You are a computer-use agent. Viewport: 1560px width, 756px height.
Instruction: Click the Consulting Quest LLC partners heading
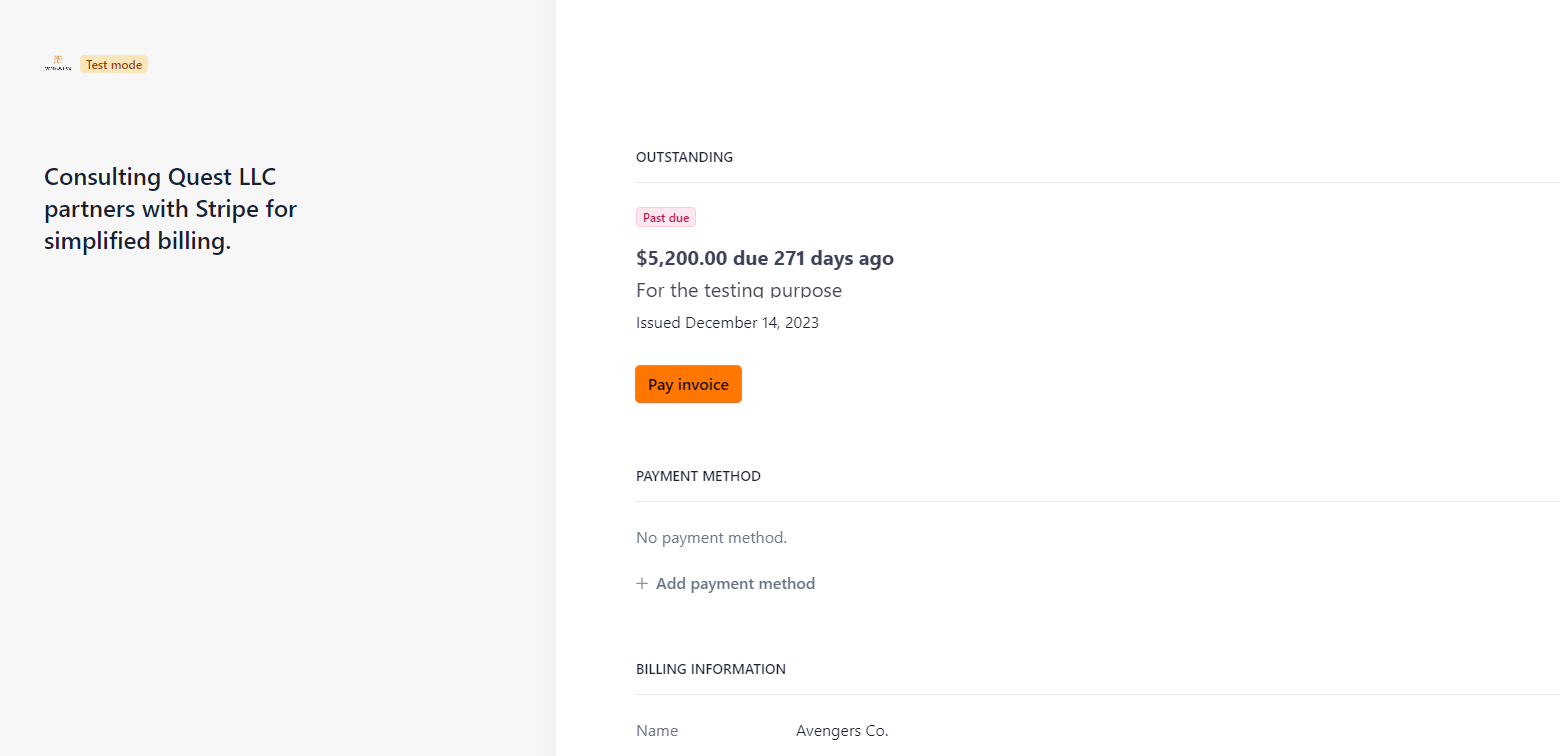170,209
